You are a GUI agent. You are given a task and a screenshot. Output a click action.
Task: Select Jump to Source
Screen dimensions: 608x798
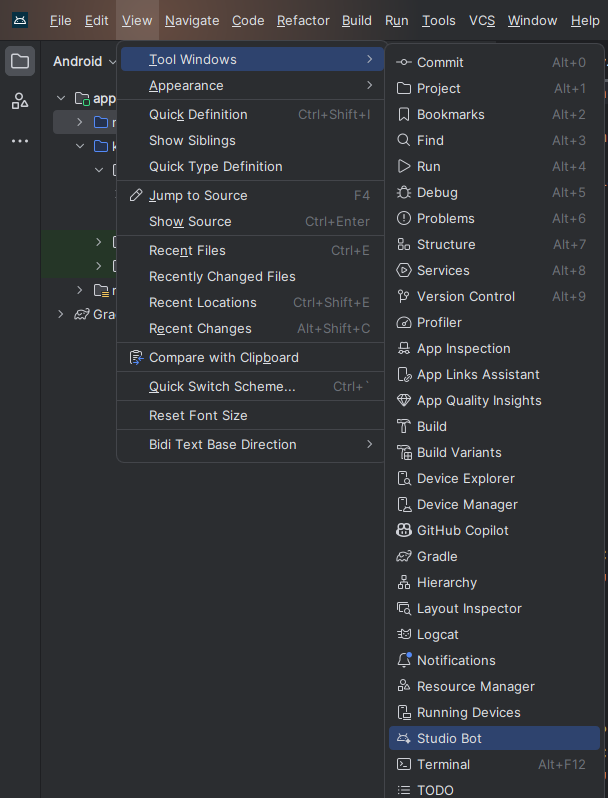(252, 195)
